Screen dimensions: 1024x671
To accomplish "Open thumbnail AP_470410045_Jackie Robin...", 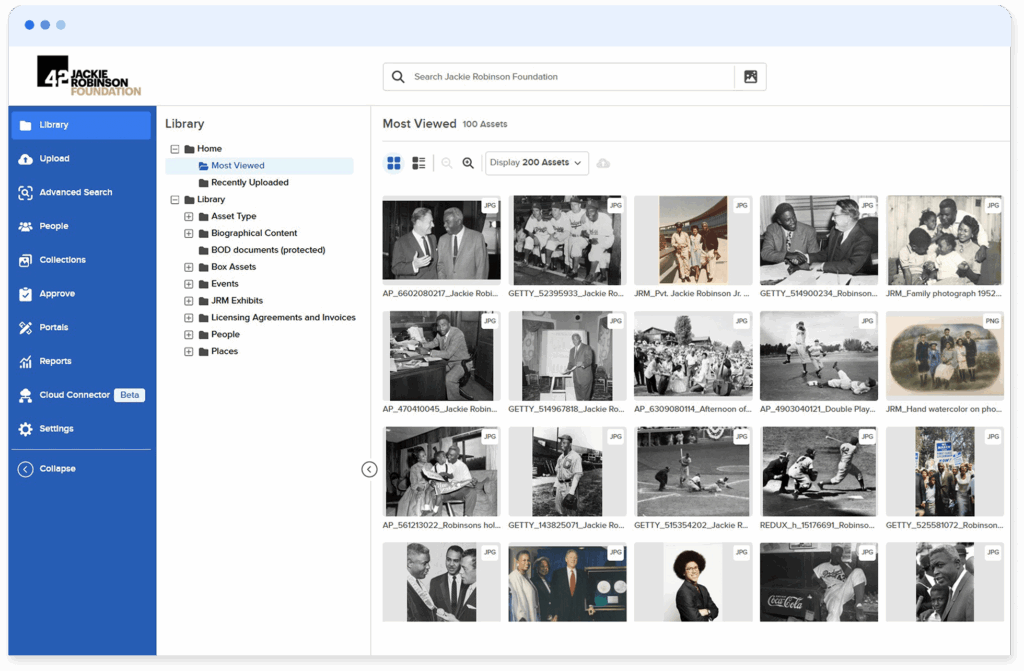I will pyautogui.click(x=441, y=356).
